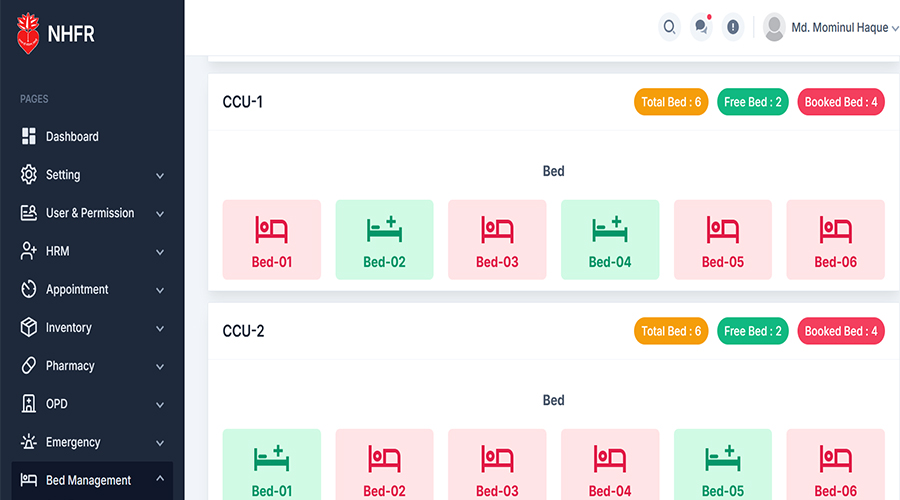The image size is (900, 500).
Task: Select booked Bed-01 in CCU-1
Action: 272,239
